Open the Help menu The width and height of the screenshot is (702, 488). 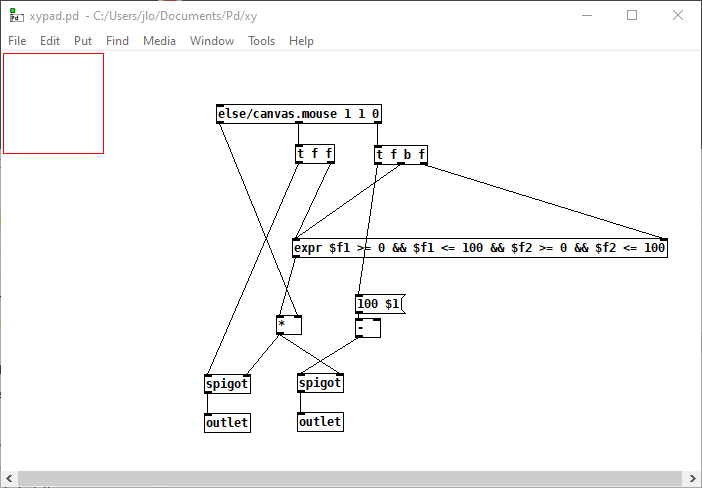pyautogui.click(x=301, y=41)
